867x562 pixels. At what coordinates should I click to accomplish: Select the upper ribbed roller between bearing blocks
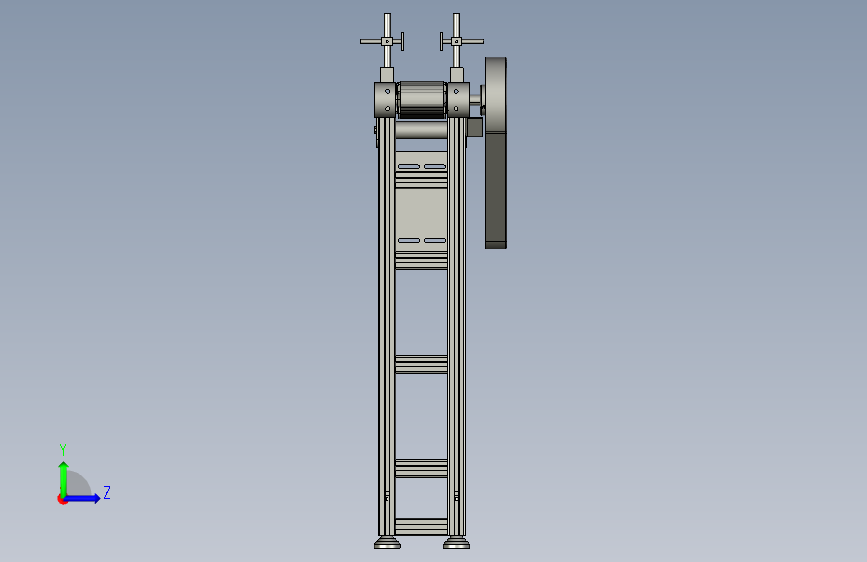[422, 100]
